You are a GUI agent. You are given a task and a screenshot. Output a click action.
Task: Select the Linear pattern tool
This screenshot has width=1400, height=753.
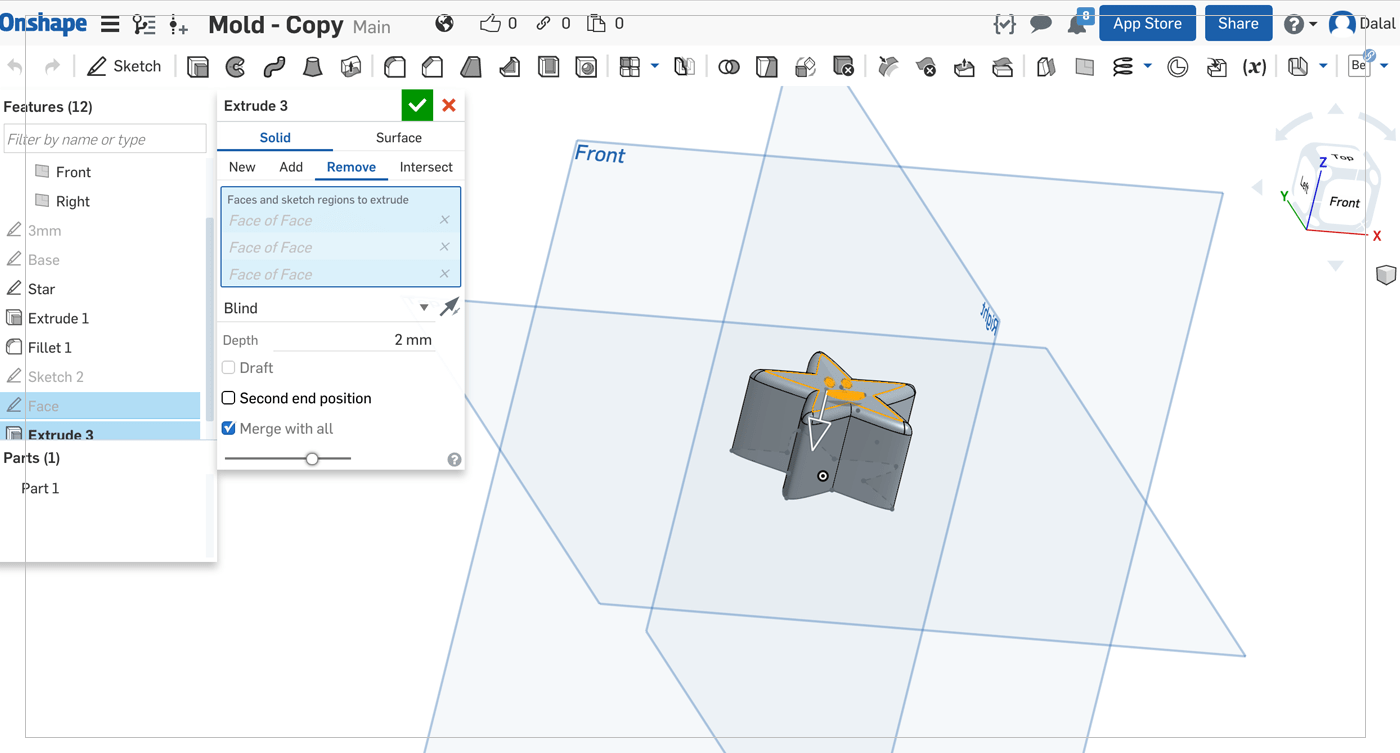point(630,67)
